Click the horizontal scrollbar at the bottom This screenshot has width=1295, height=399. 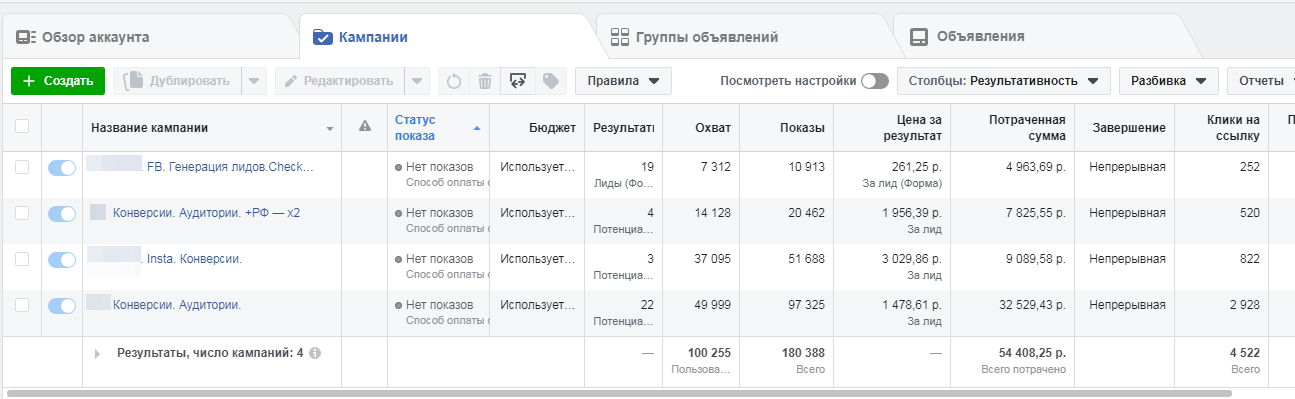coord(618,394)
